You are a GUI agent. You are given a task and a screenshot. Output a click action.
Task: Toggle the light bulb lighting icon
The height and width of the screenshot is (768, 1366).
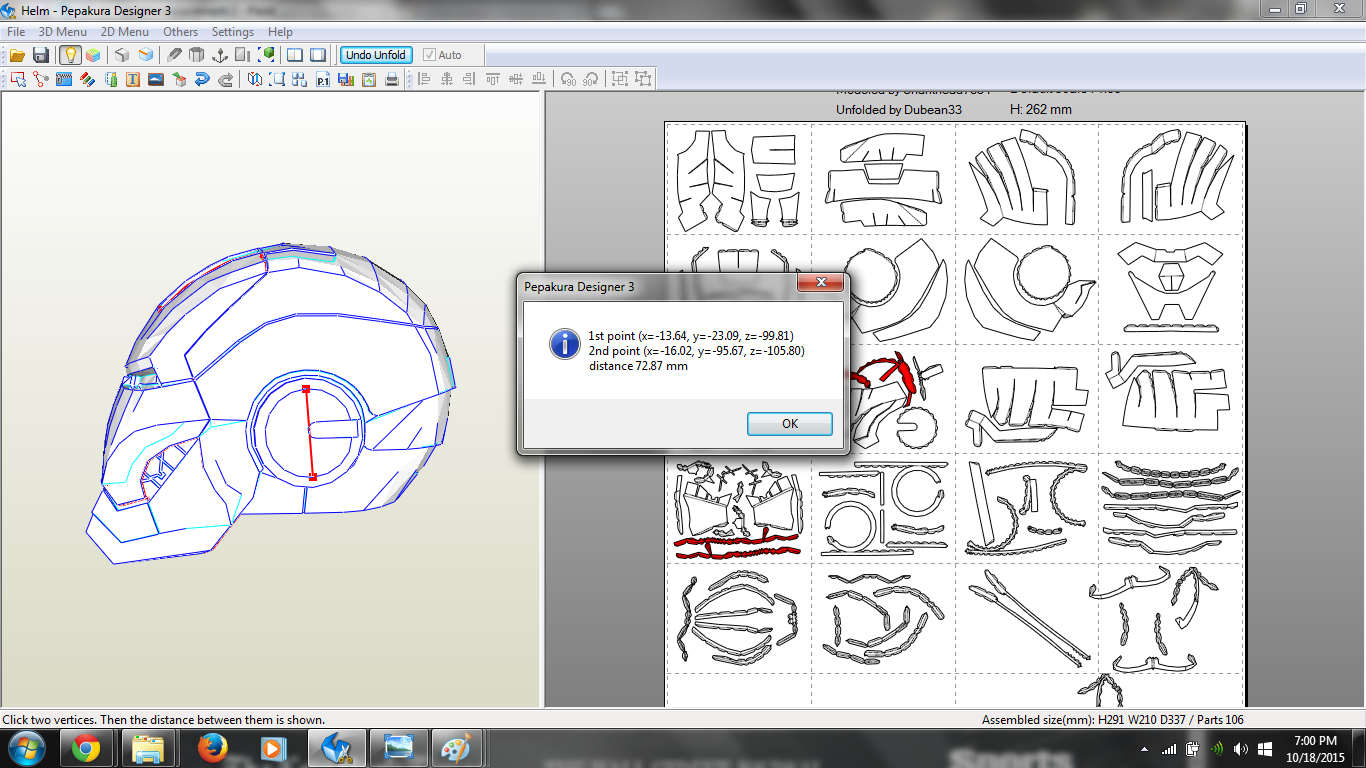point(70,55)
